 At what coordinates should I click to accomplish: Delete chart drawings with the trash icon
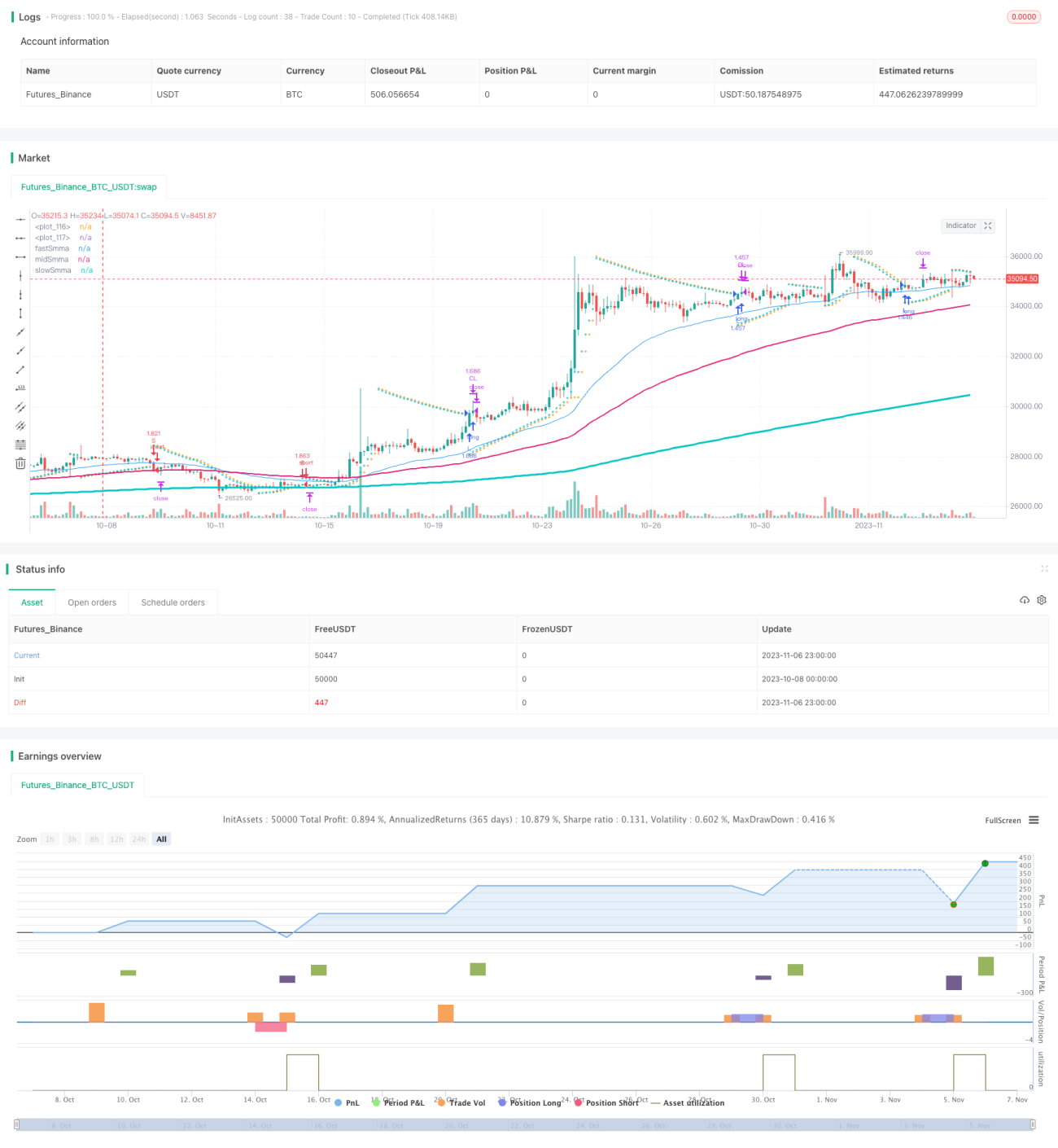coord(20,463)
